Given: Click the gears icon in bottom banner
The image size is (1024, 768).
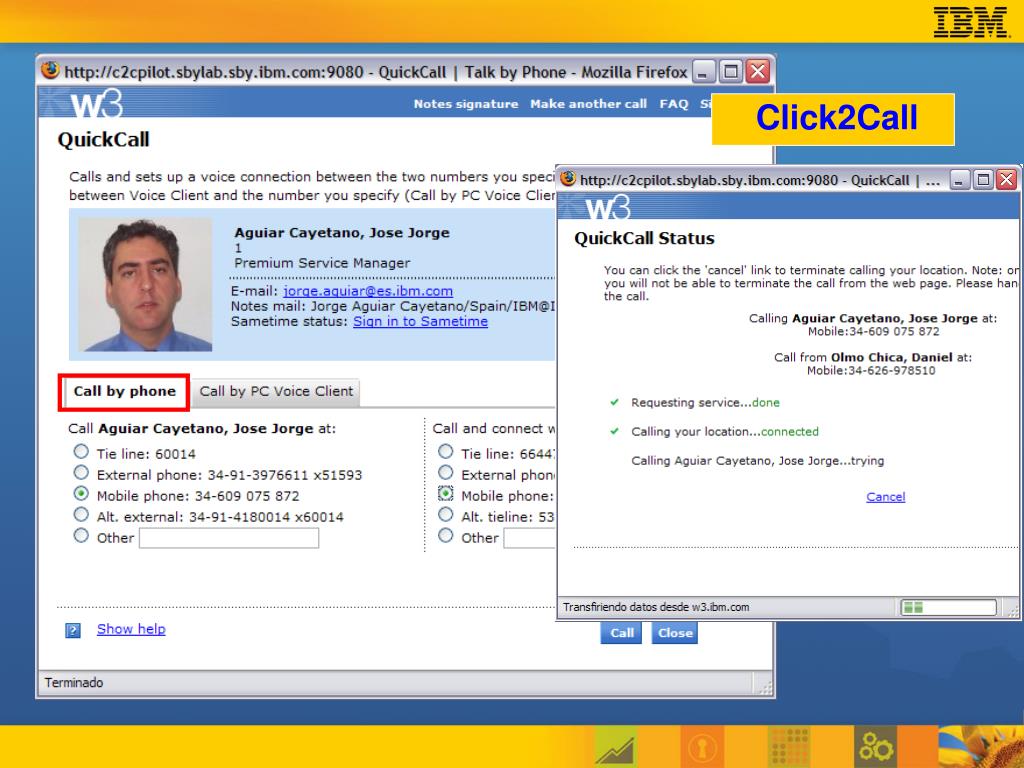Looking at the screenshot, I should [876, 748].
